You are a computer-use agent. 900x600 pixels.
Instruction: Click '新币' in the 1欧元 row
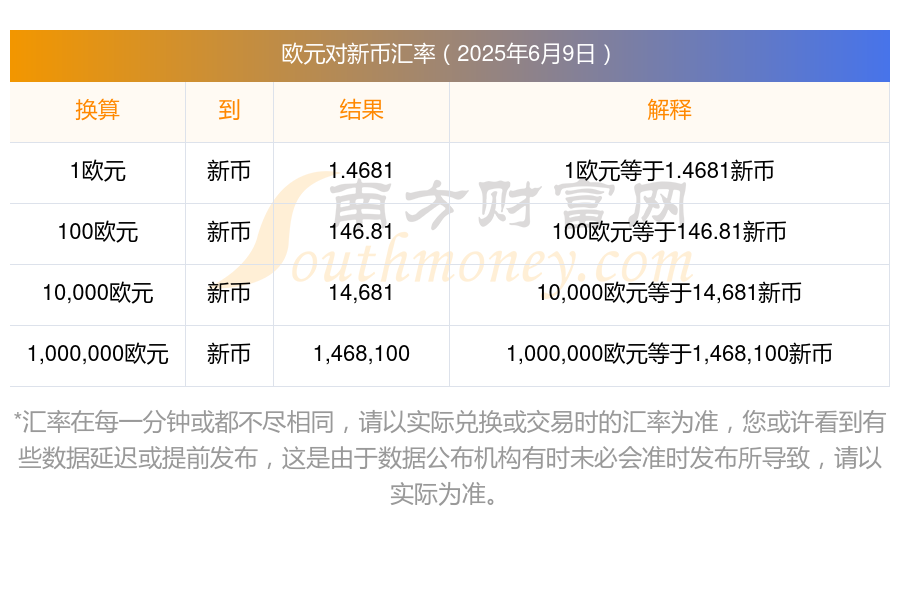[x=229, y=171]
